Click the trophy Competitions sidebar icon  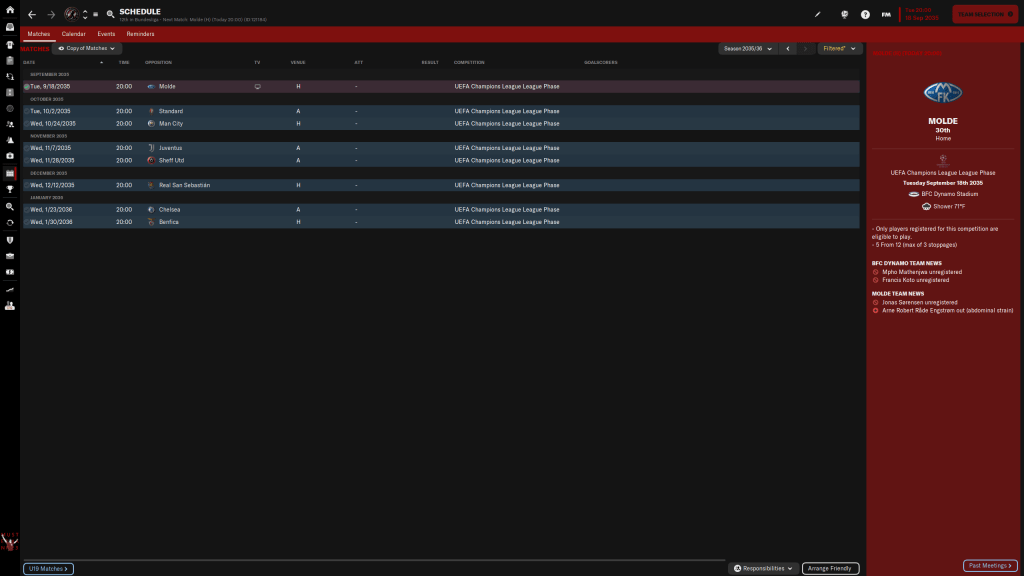pyautogui.click(x=9, y=189)
